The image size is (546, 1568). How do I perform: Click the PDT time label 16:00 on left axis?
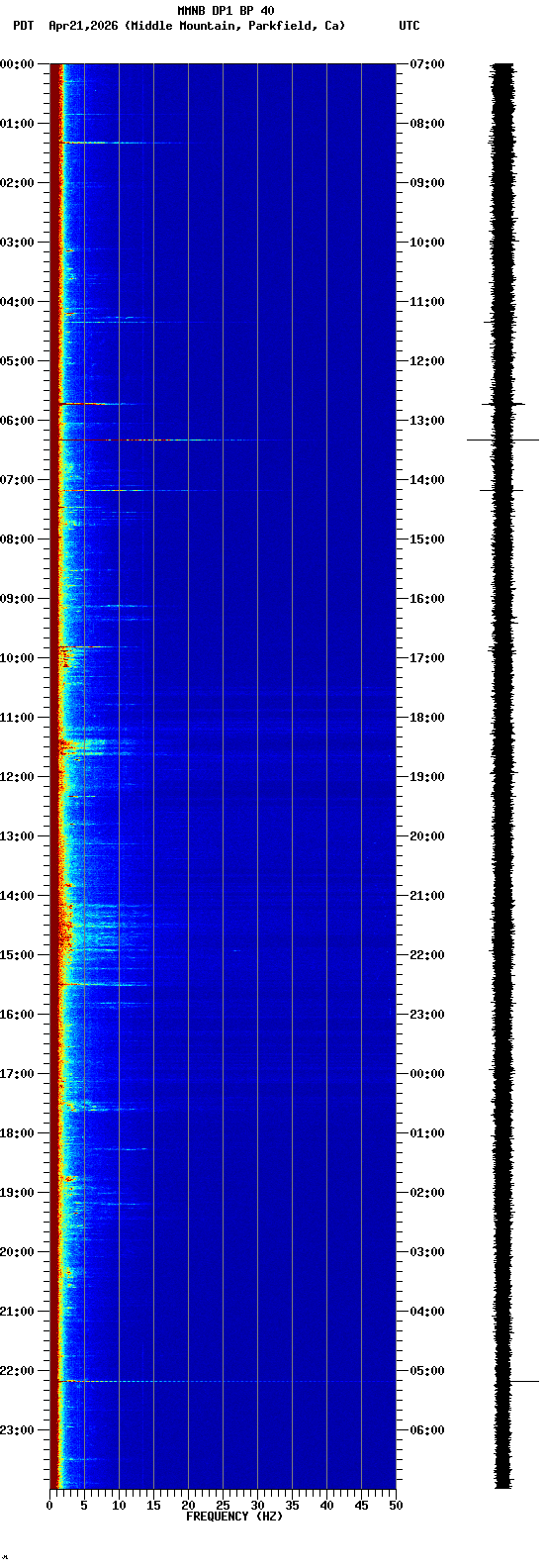point(18,1015)
